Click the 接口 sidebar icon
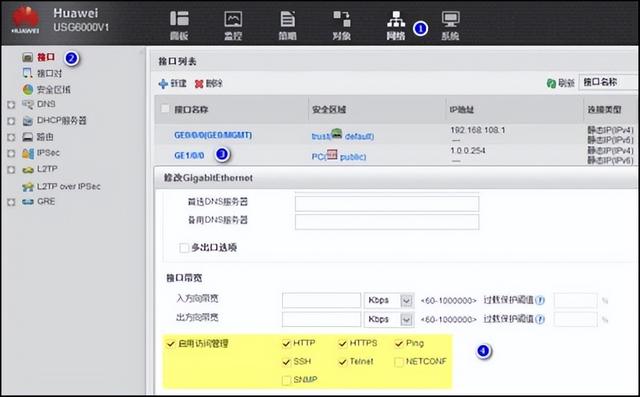 27,57
